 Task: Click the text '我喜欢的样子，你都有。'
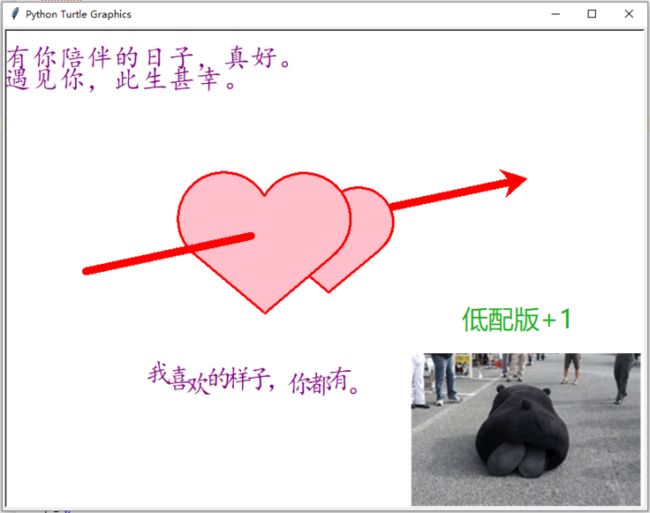click(x=253, y=378)
